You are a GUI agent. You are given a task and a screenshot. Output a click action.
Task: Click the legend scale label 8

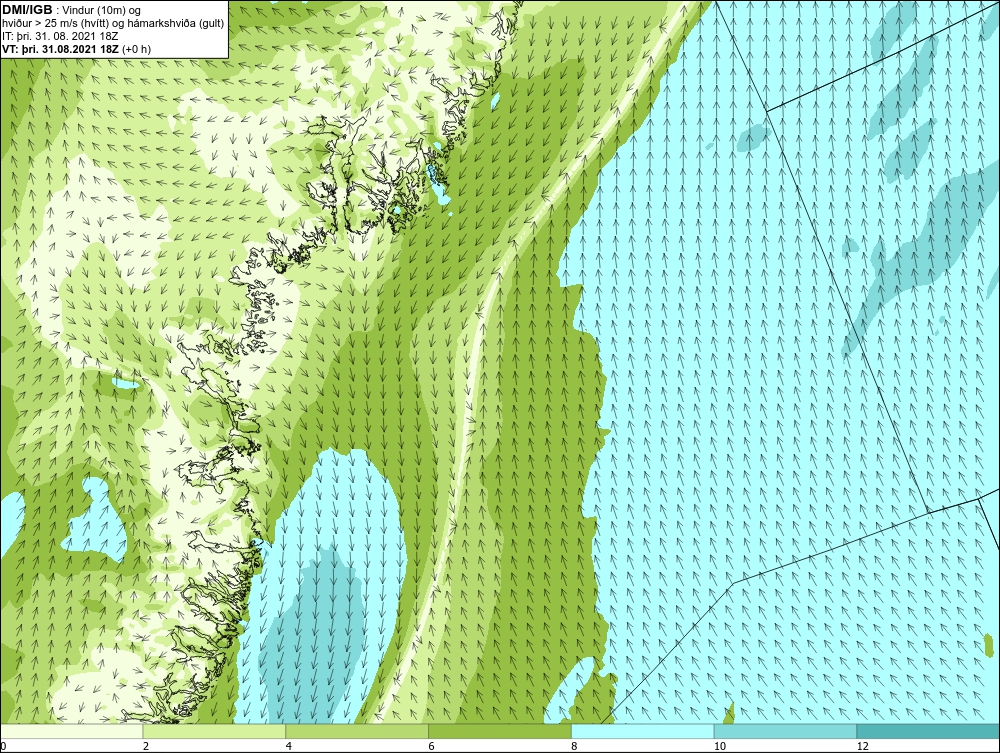pos(575,746)
